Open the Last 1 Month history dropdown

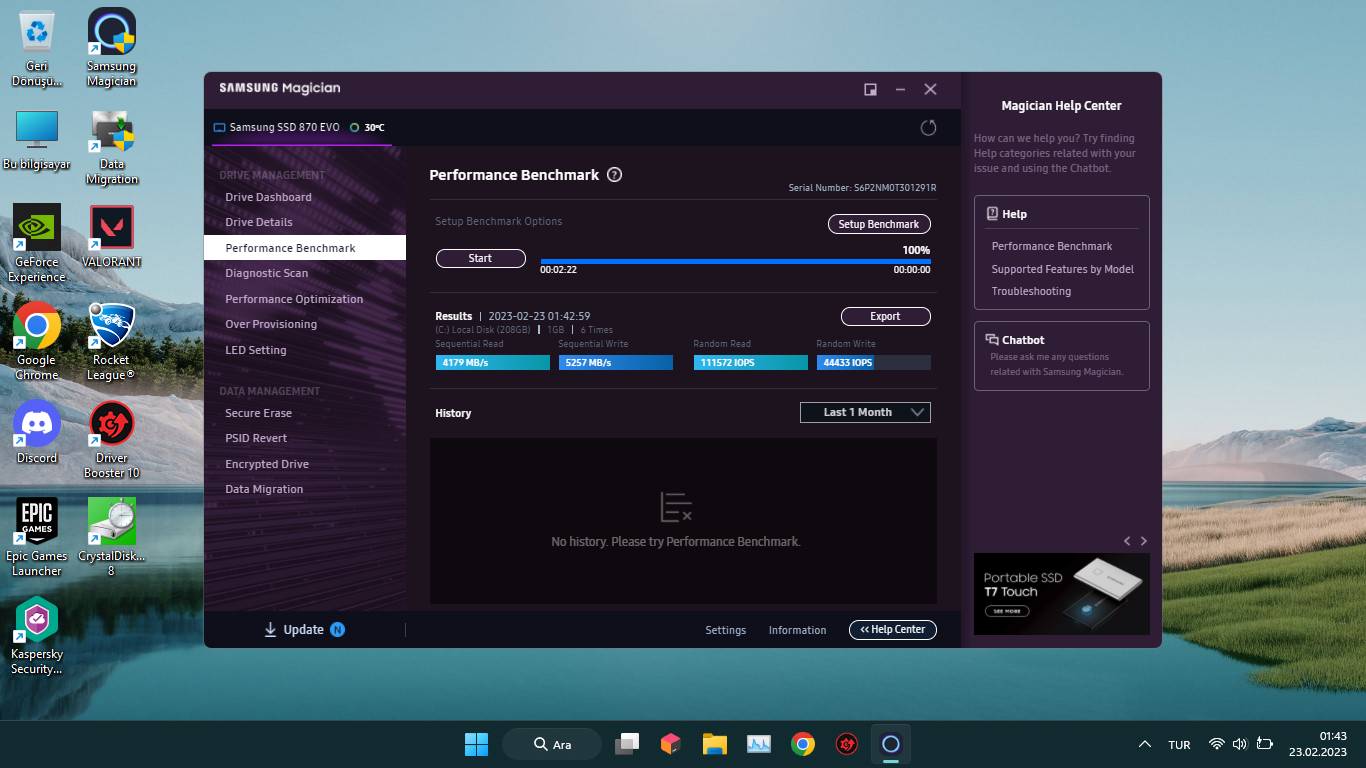[865, 412]
